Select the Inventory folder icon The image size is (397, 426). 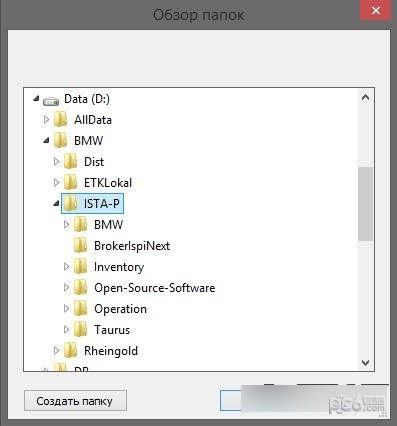coord(81,266)
